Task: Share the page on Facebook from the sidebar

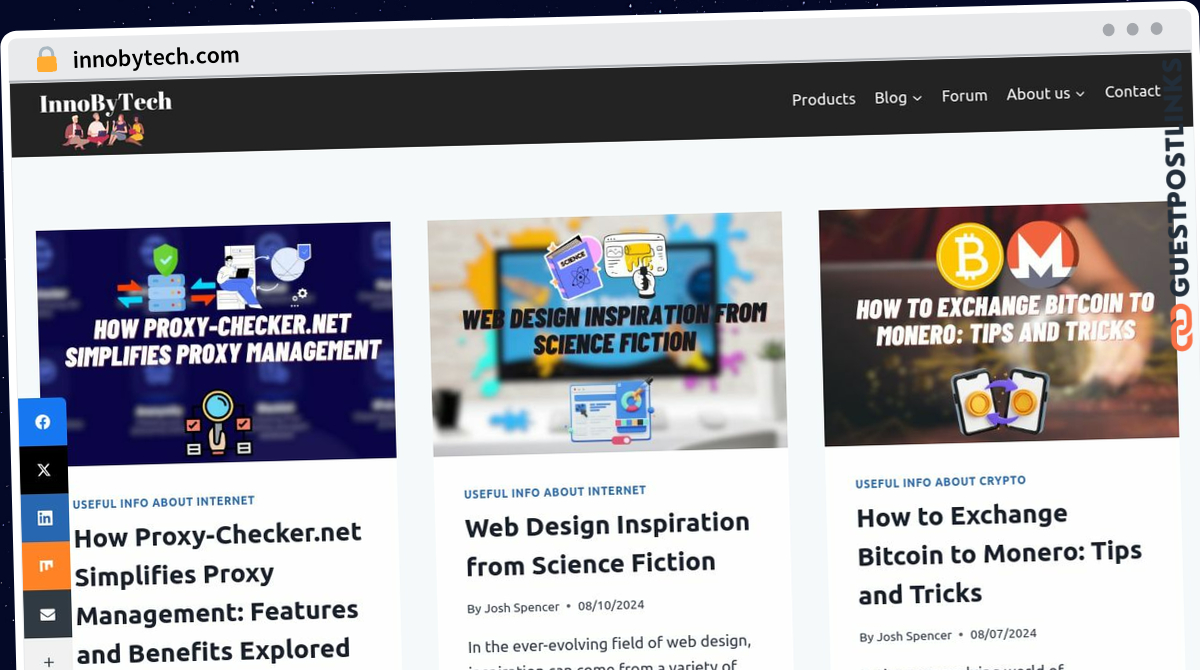Action: 43,422
